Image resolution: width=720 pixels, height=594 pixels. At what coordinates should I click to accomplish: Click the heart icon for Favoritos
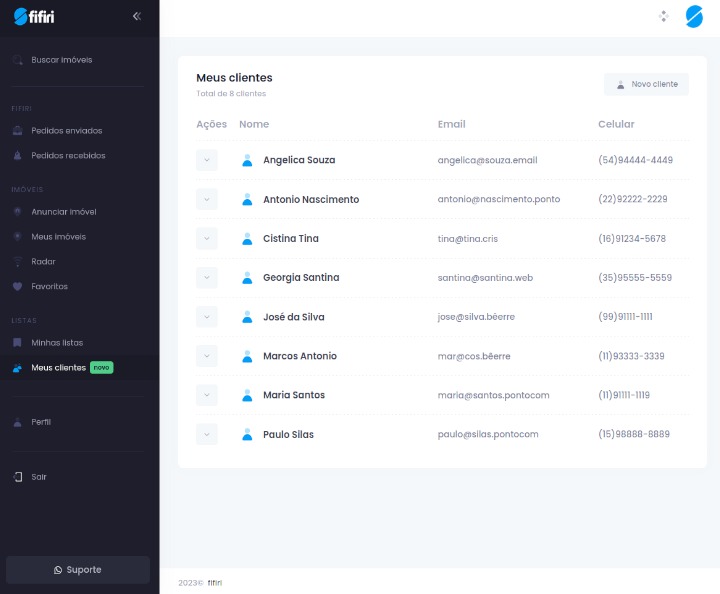coord(17,287)
